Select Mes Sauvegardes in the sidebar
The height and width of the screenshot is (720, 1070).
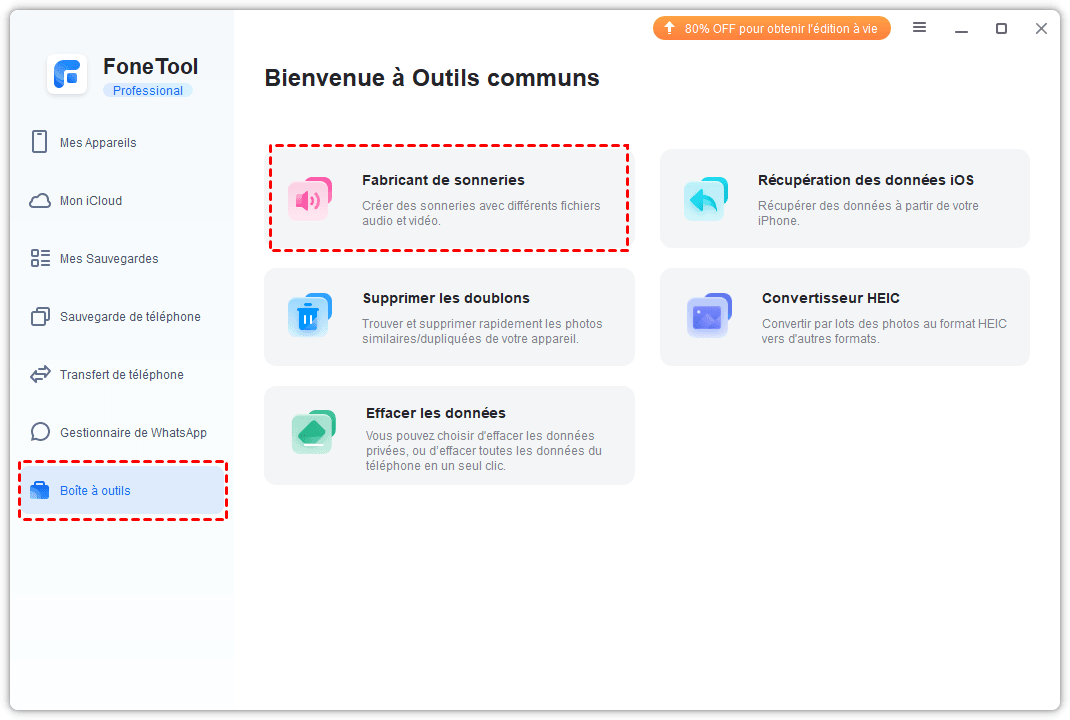point(109,259)
